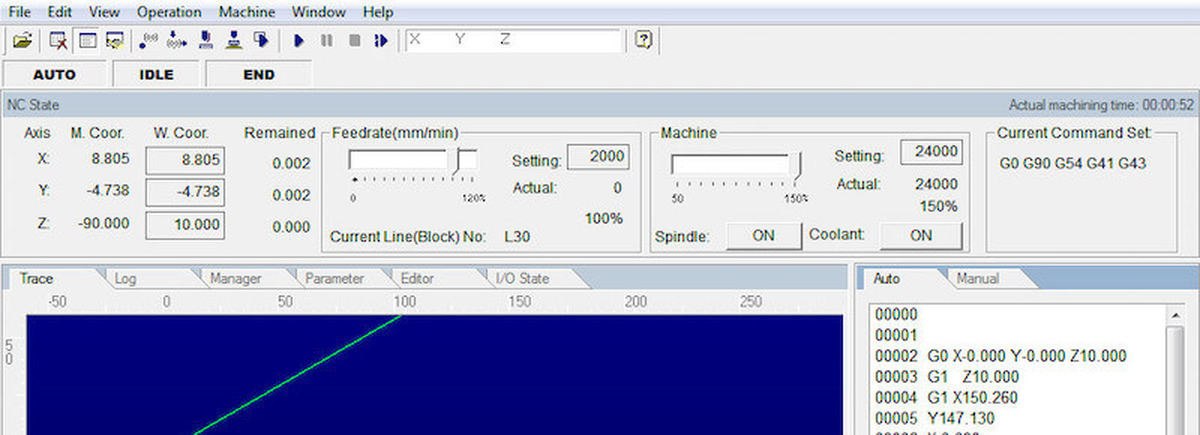Switch to the Manager tab

235,278
